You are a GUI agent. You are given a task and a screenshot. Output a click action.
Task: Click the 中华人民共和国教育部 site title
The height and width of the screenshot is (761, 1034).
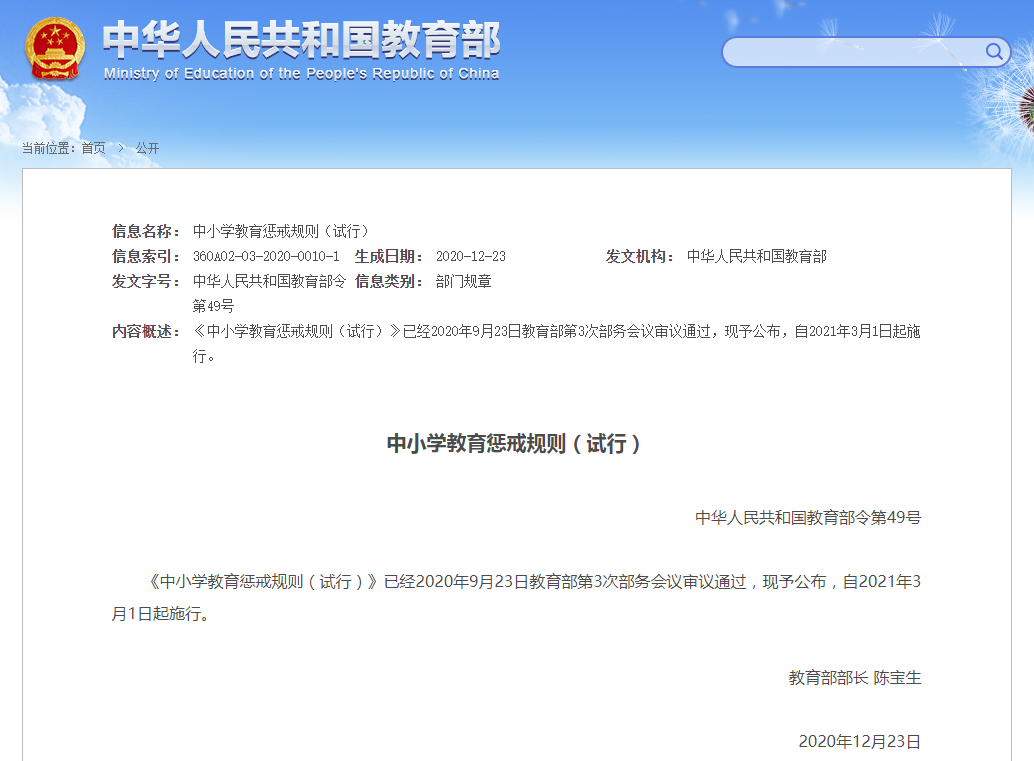tap(301, 40)
